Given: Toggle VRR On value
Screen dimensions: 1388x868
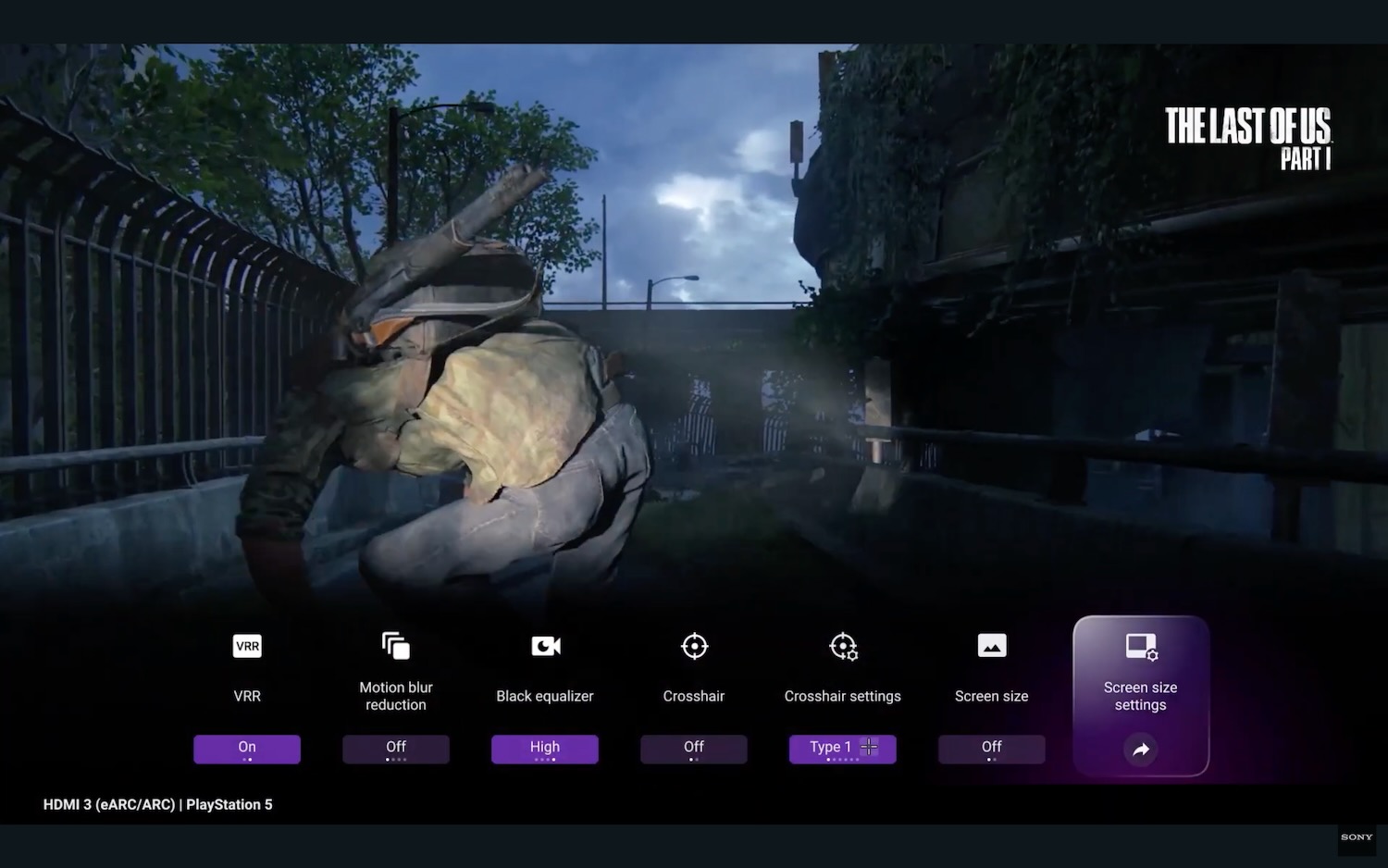Looking at the screenshot, I should [x=247, y=748].
